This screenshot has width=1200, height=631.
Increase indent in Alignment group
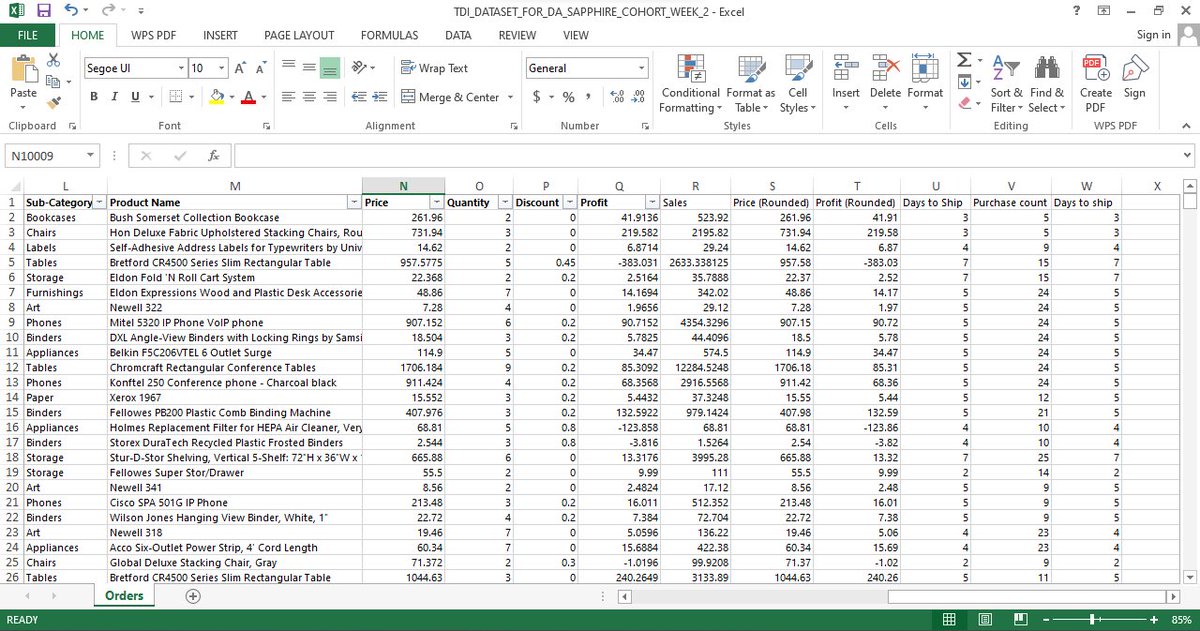tap(380, 97)
